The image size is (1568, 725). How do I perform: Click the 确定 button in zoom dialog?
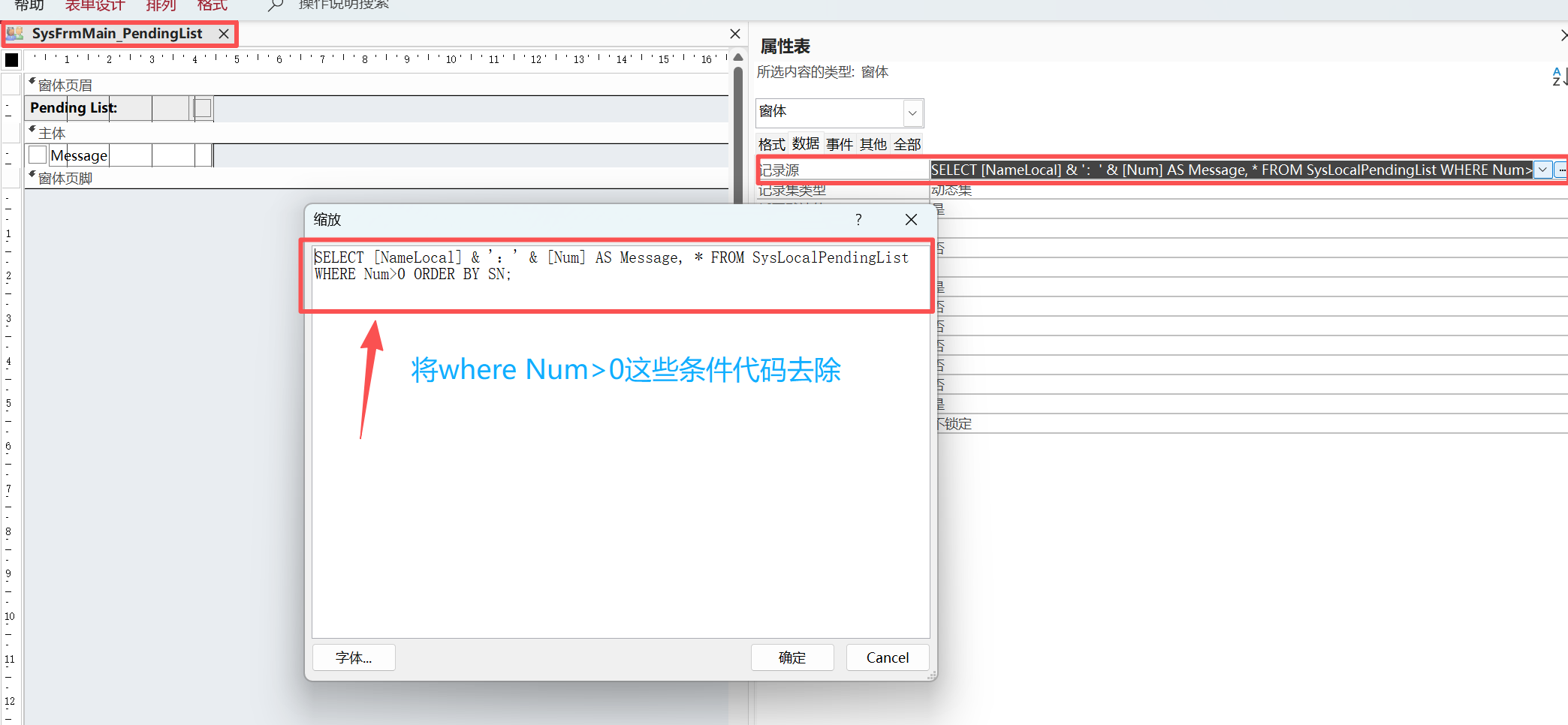coord(792,657)
